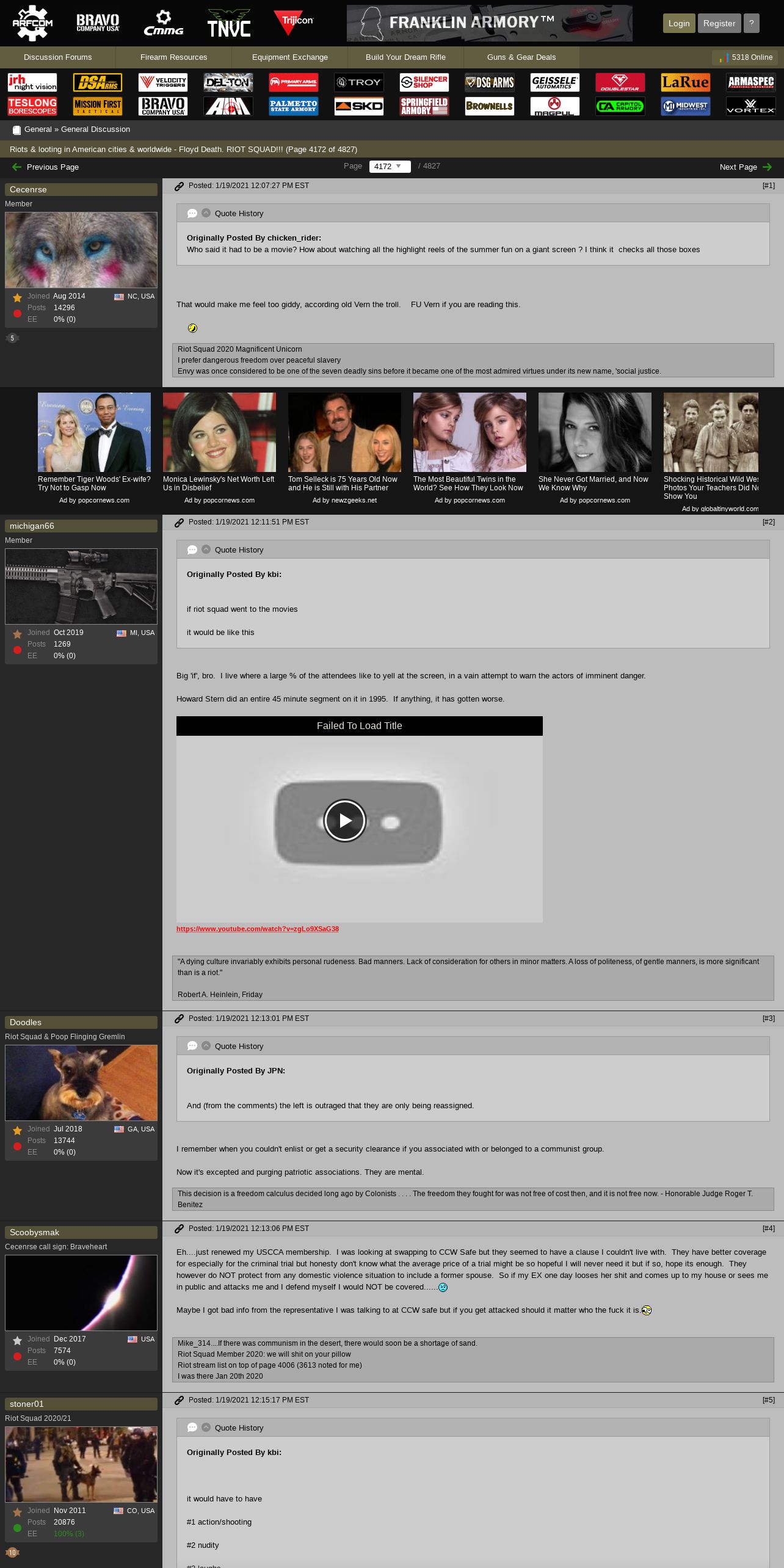Click the Register button
This screenshot has height=1568, width=784.
click(x=719, y=23)
